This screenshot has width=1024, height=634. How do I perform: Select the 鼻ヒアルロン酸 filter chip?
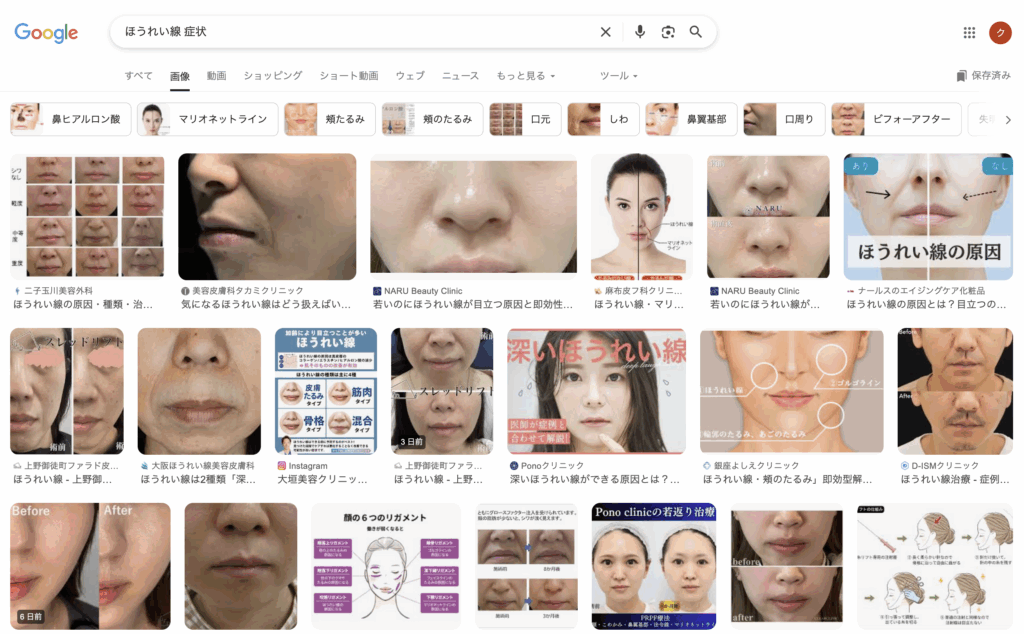pos(71,119)
